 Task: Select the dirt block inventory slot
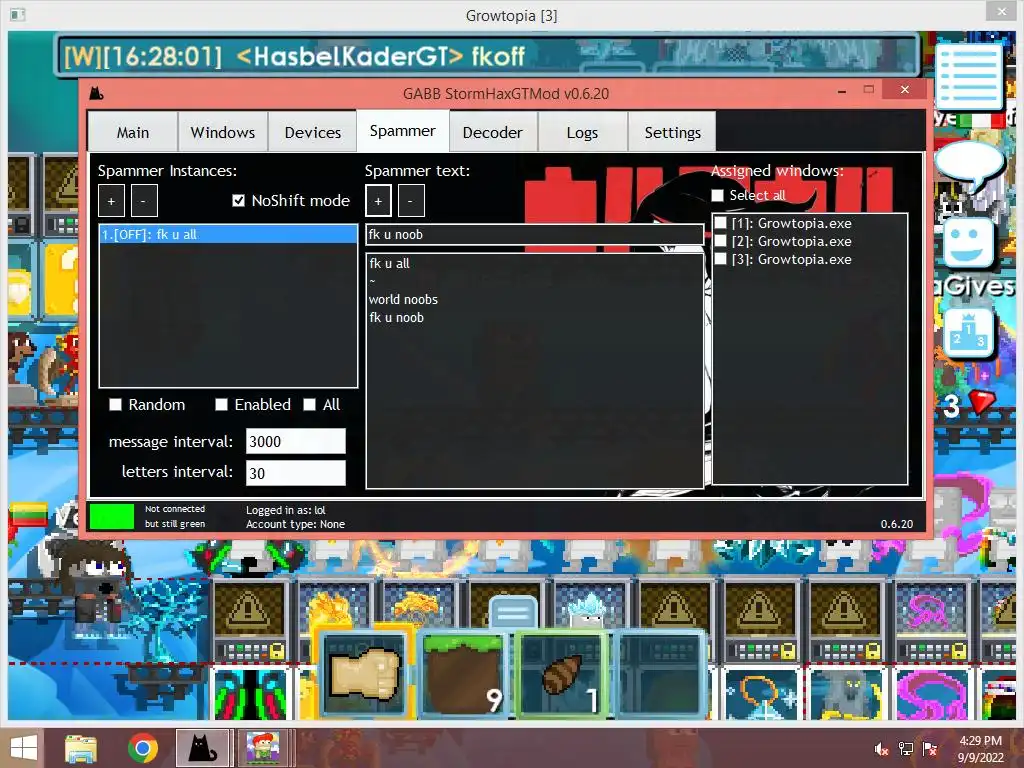click(x=464, y=674)
